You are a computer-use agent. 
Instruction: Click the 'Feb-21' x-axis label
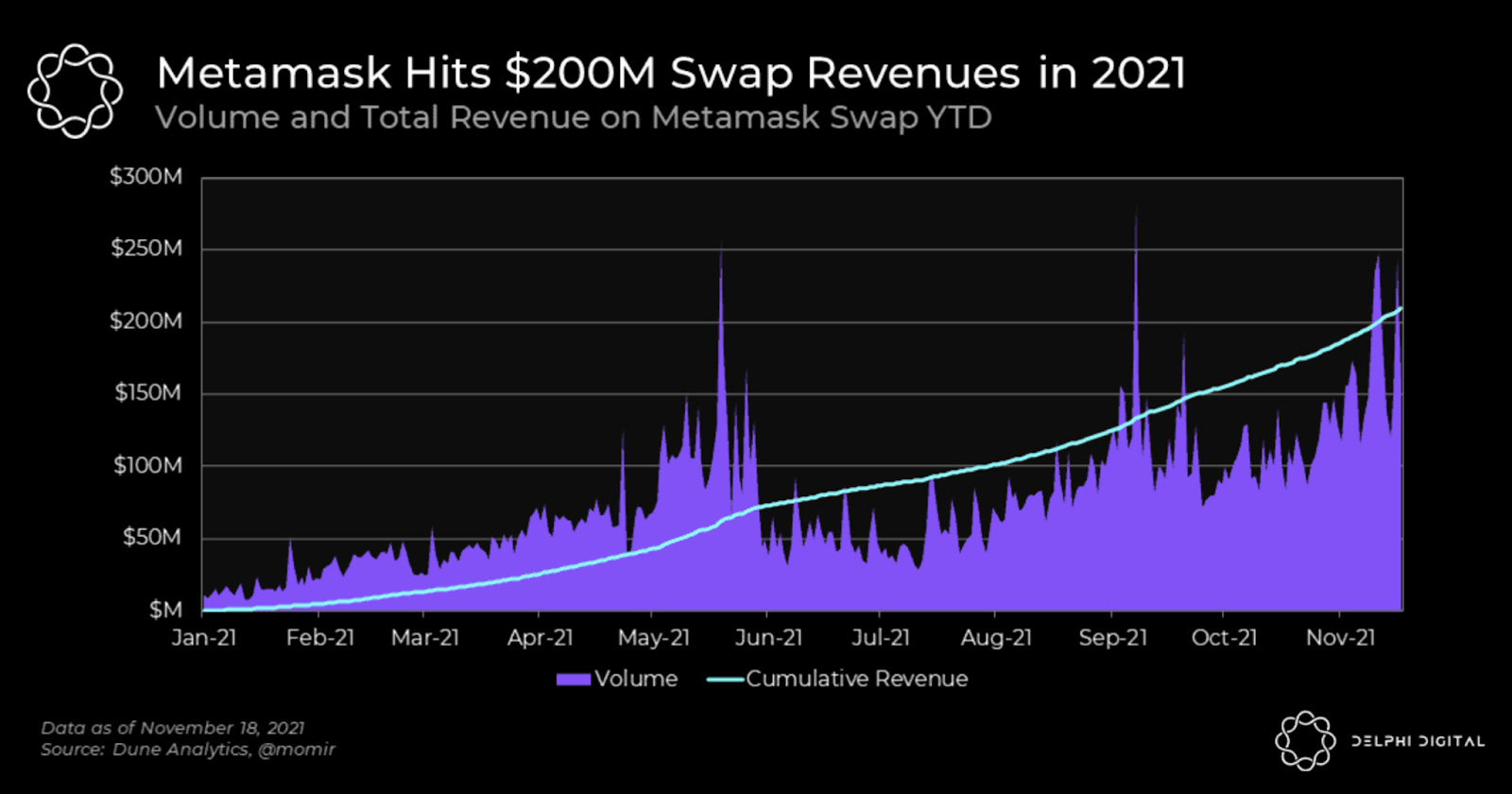point(320,637)
